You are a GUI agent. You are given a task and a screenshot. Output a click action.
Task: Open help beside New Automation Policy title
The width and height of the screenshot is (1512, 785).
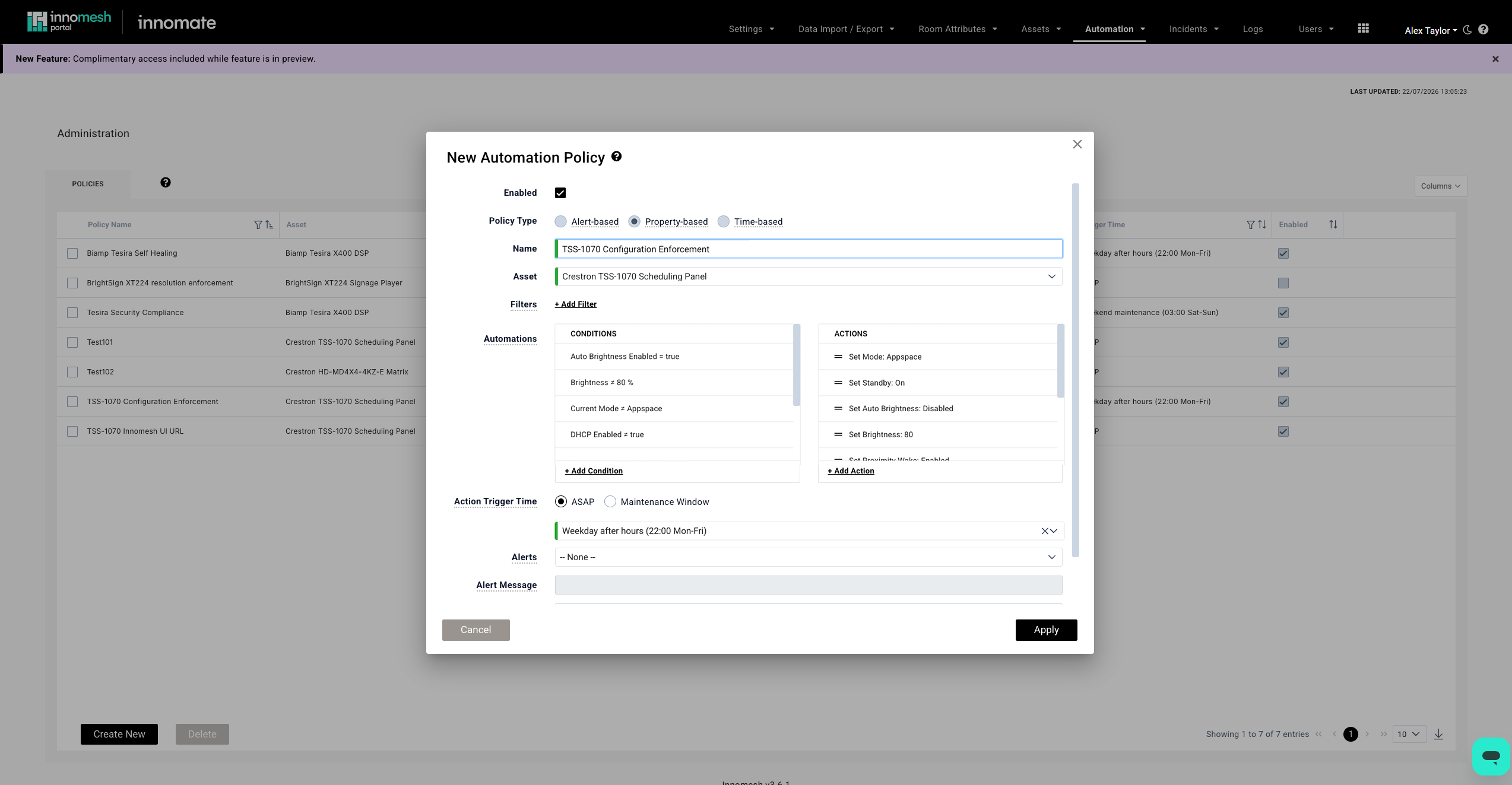click(616, 157)
